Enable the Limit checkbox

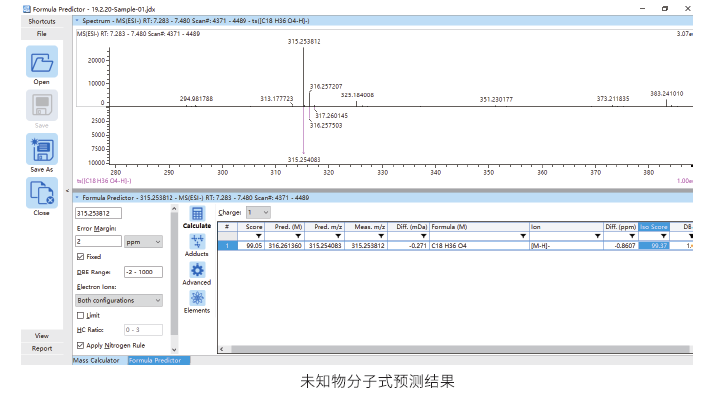(81, 315)
